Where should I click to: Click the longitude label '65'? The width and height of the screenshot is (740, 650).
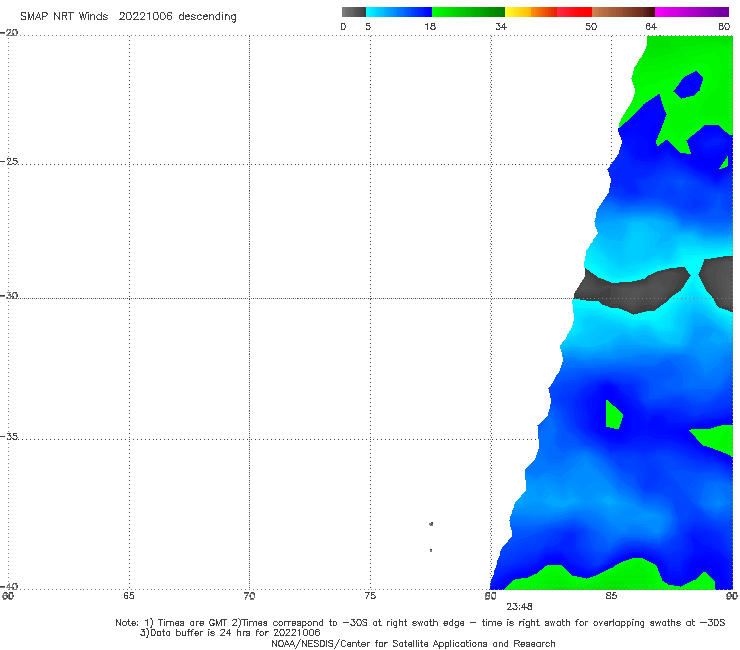pyautogui.click(x=129, y=596)
